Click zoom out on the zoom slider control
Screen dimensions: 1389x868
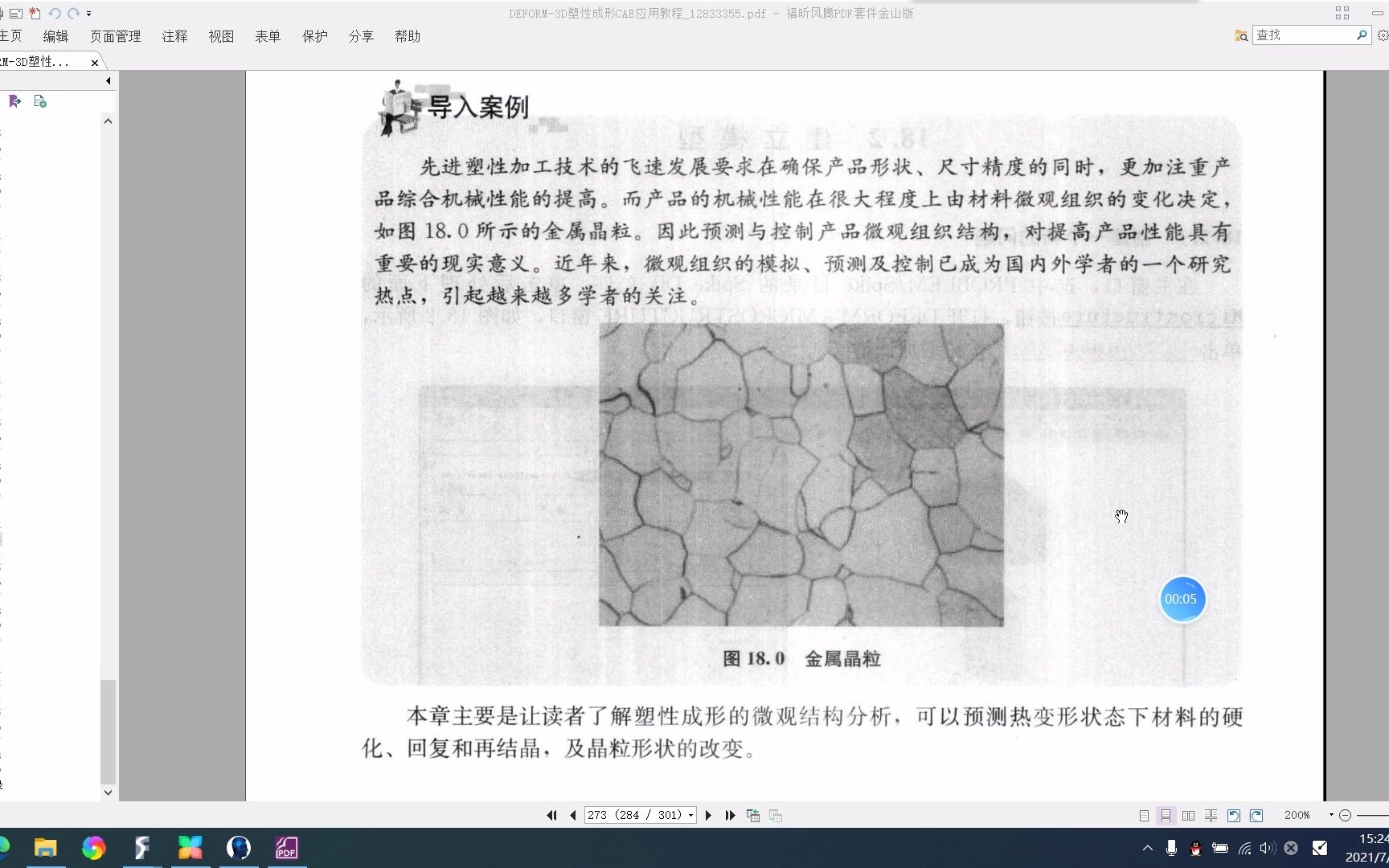[x=1345, y=815]
